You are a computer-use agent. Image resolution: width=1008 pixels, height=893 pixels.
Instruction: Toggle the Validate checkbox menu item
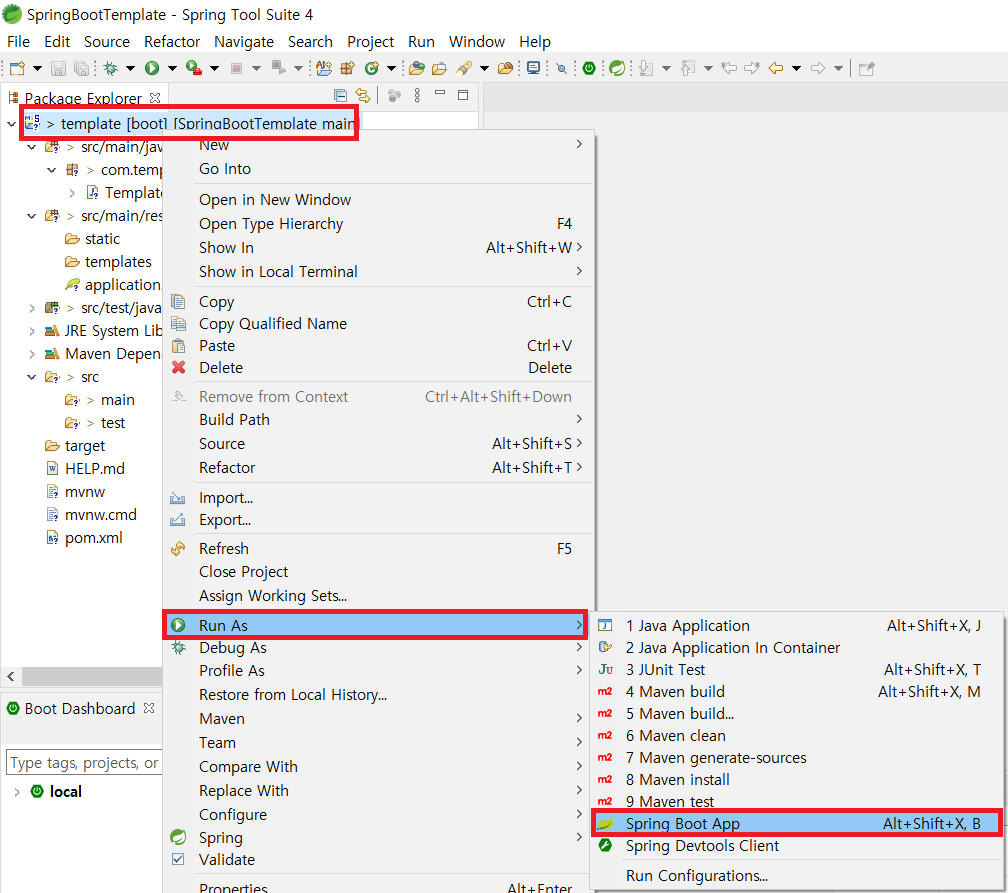point(179,859)
